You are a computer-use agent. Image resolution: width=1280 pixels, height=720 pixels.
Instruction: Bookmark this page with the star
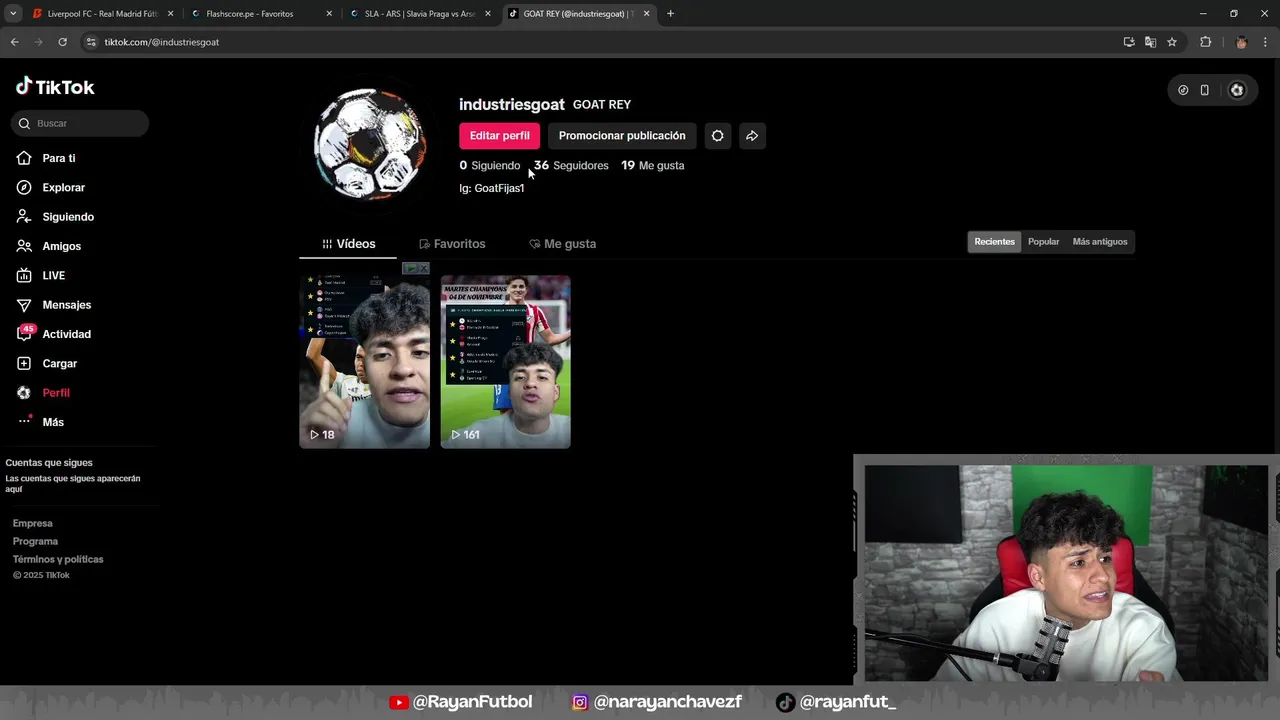click(1172, 42)
